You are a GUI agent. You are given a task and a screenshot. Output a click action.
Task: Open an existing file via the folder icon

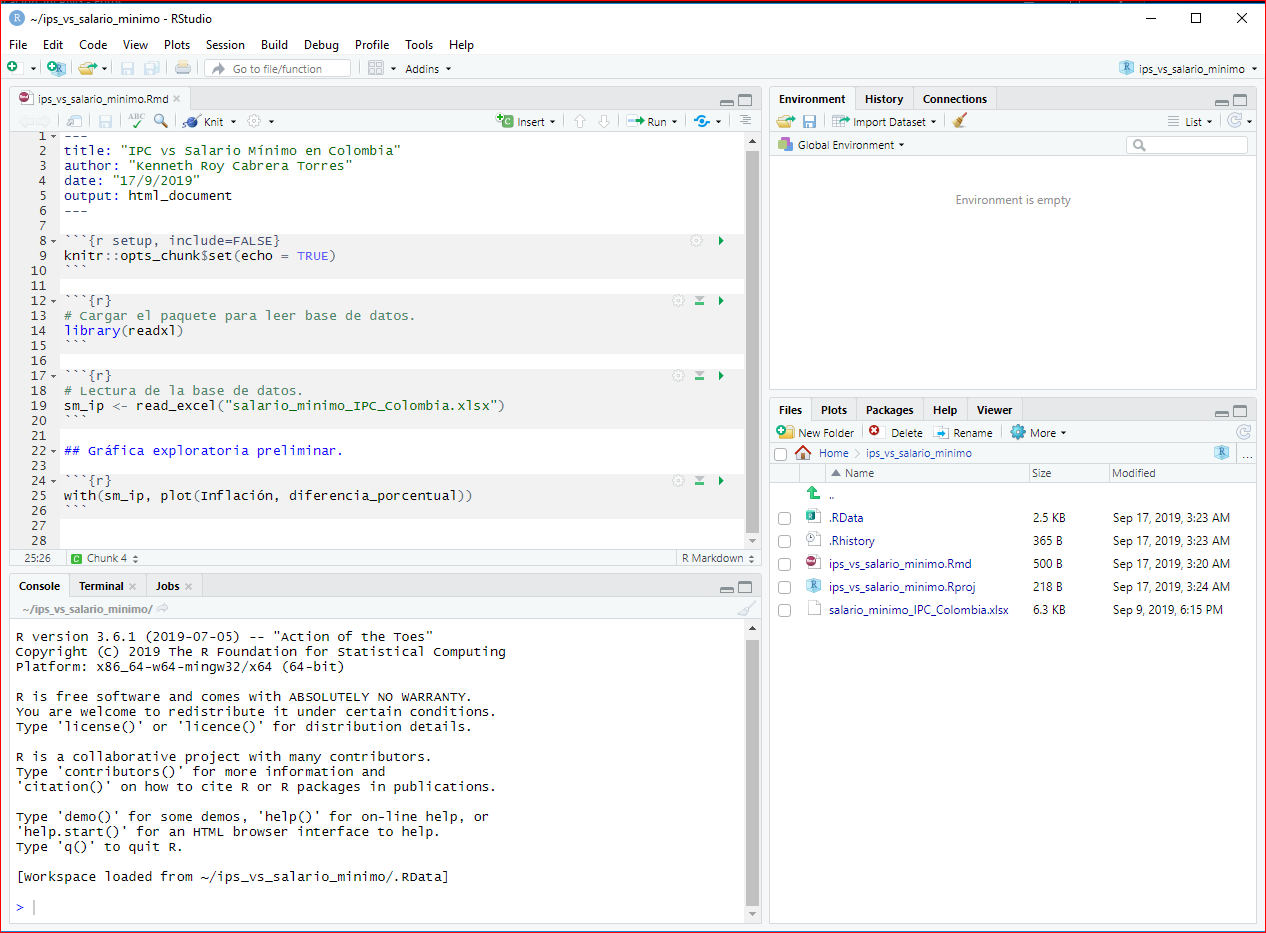coord(87,68)
